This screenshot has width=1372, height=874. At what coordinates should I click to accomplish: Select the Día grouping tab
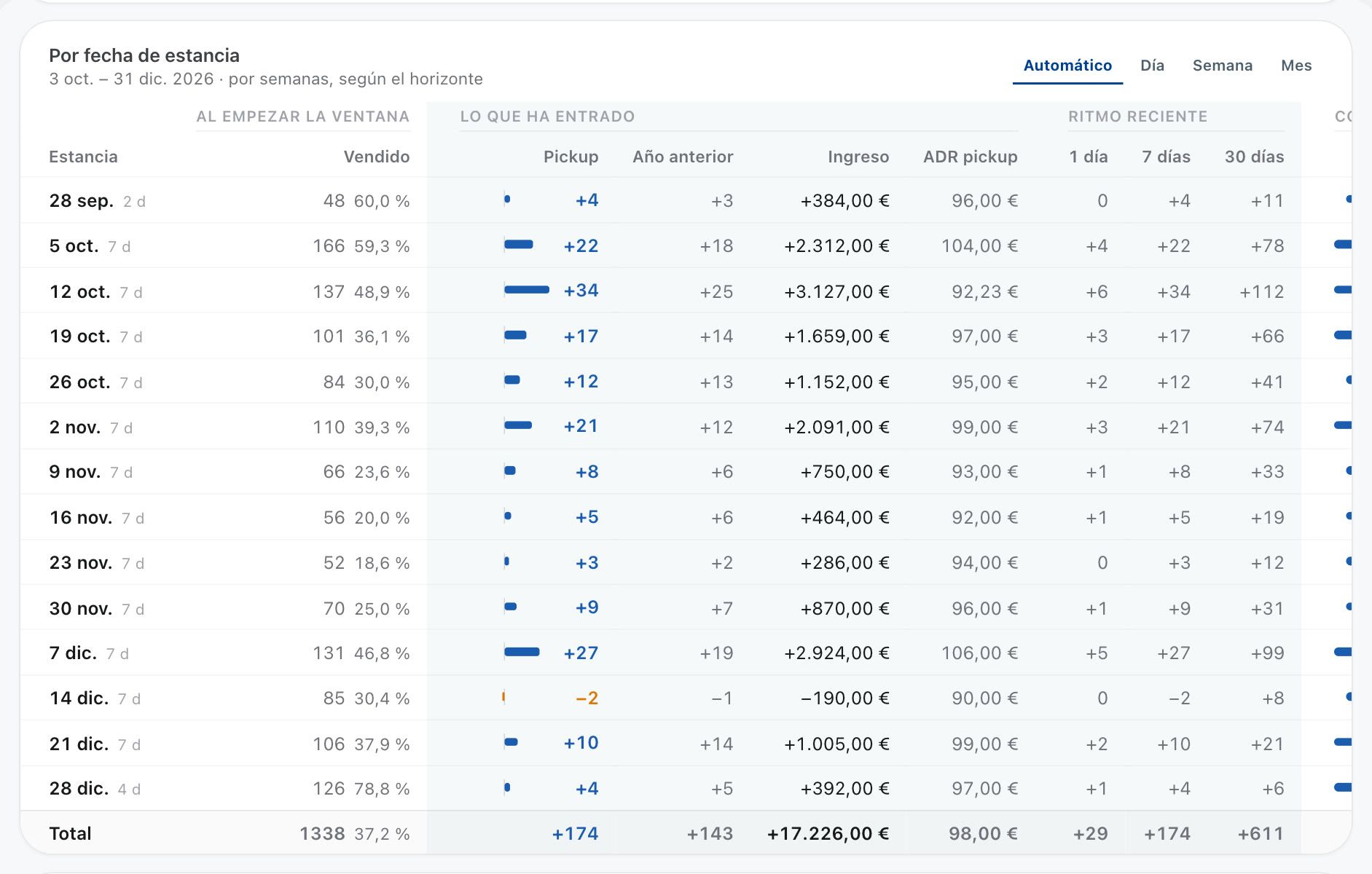tap(1152, 66)
